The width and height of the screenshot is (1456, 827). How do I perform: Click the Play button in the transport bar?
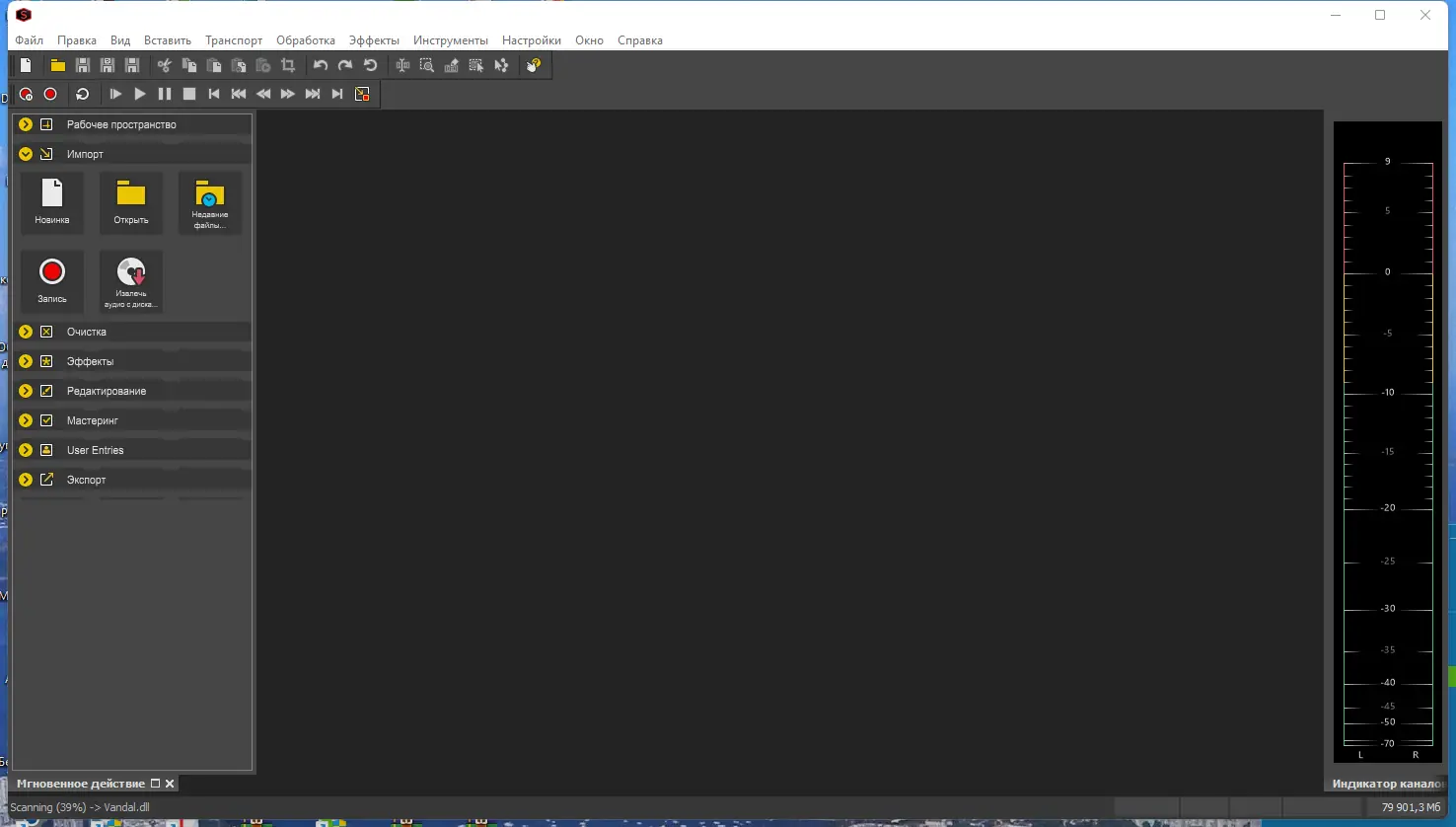click(x=140, y=94)
